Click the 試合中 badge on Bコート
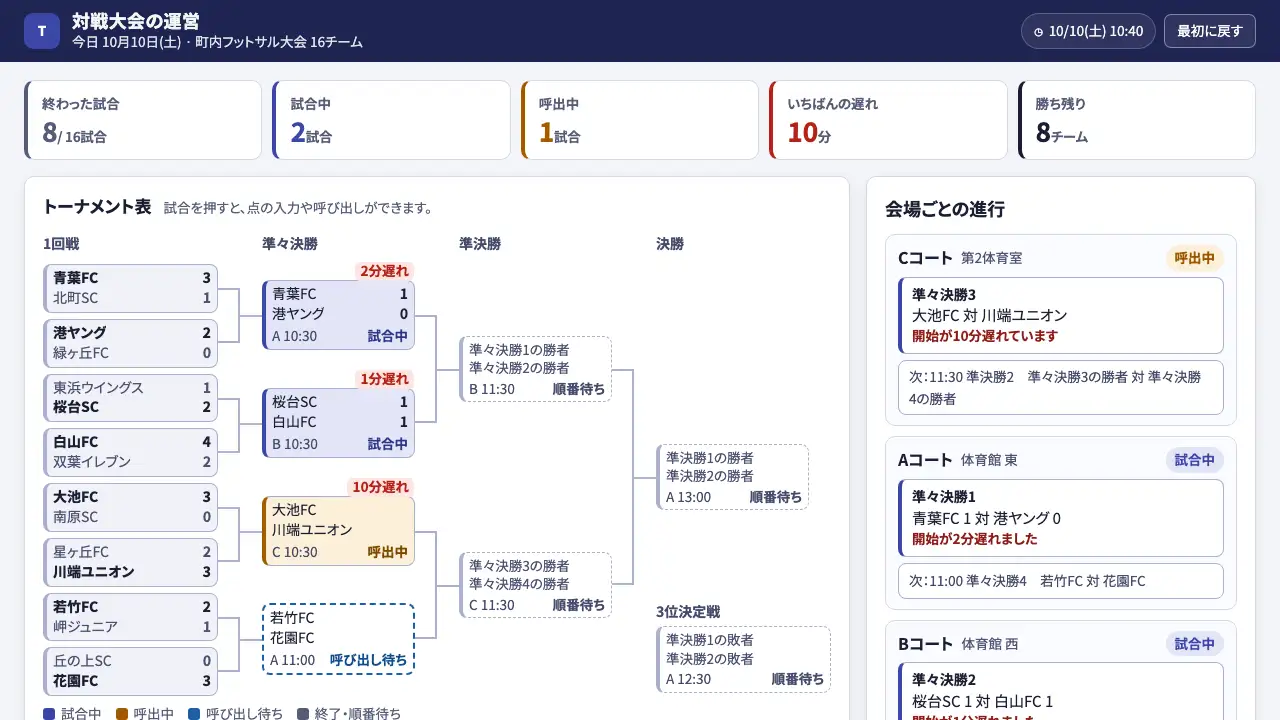 tap(1195, 644)
